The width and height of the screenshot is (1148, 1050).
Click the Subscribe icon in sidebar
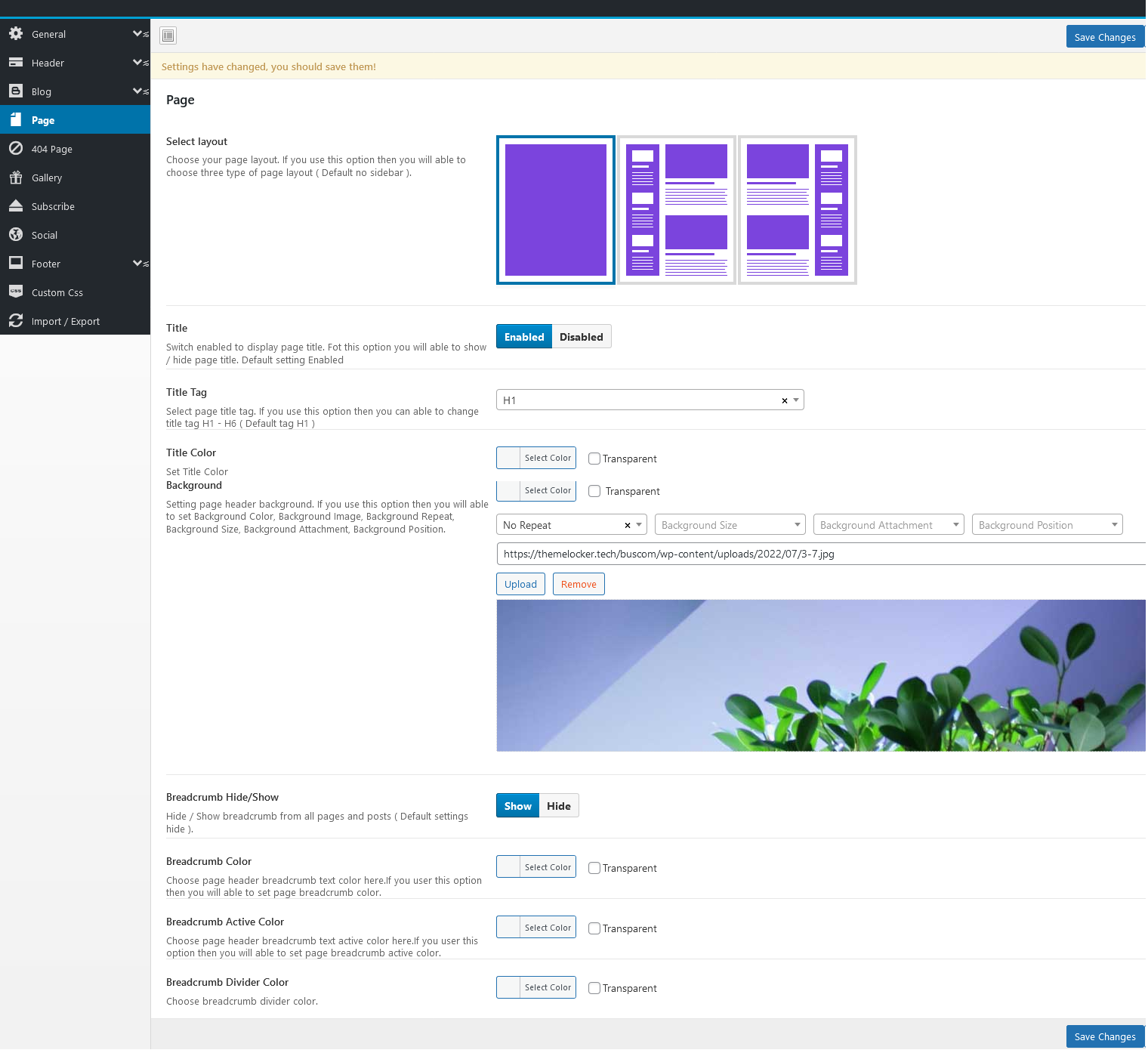[x=16, y=206]
